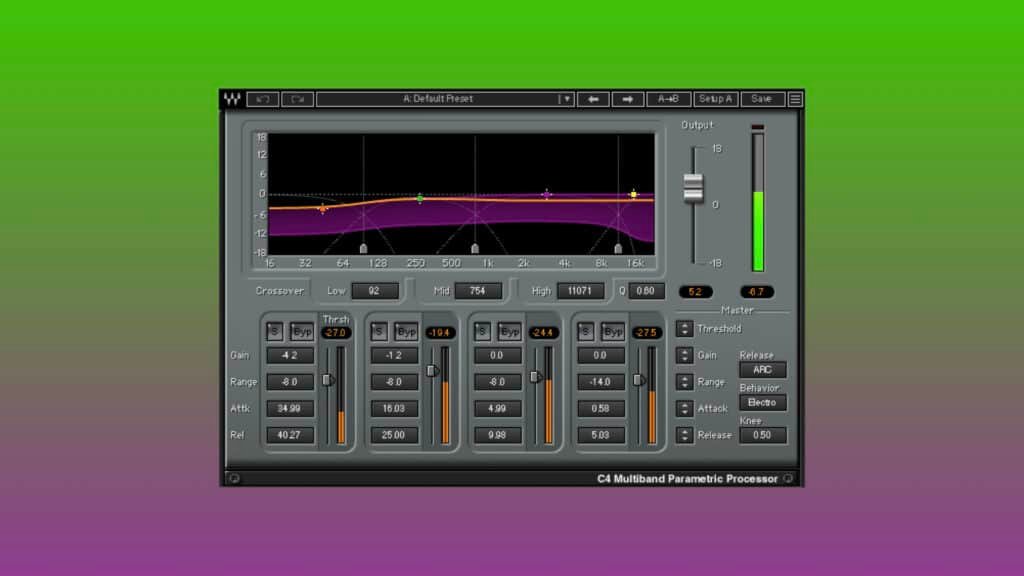Reset the peak meter readout -6.7

coord(757,292)
